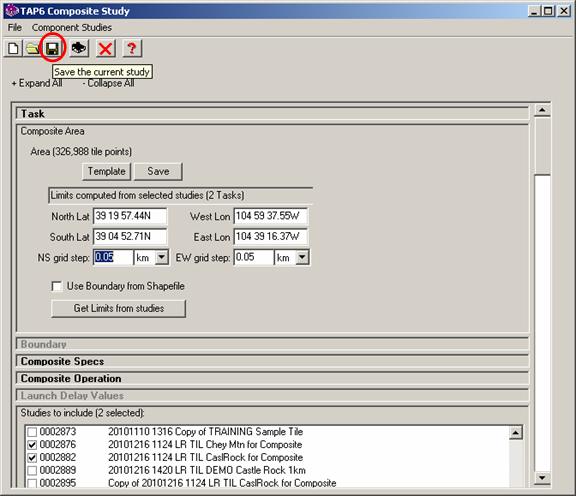Open the EW grid step units dropdown
Viewport: 576px width, 496px height.
pyautogui.click(x=302, y=258)
